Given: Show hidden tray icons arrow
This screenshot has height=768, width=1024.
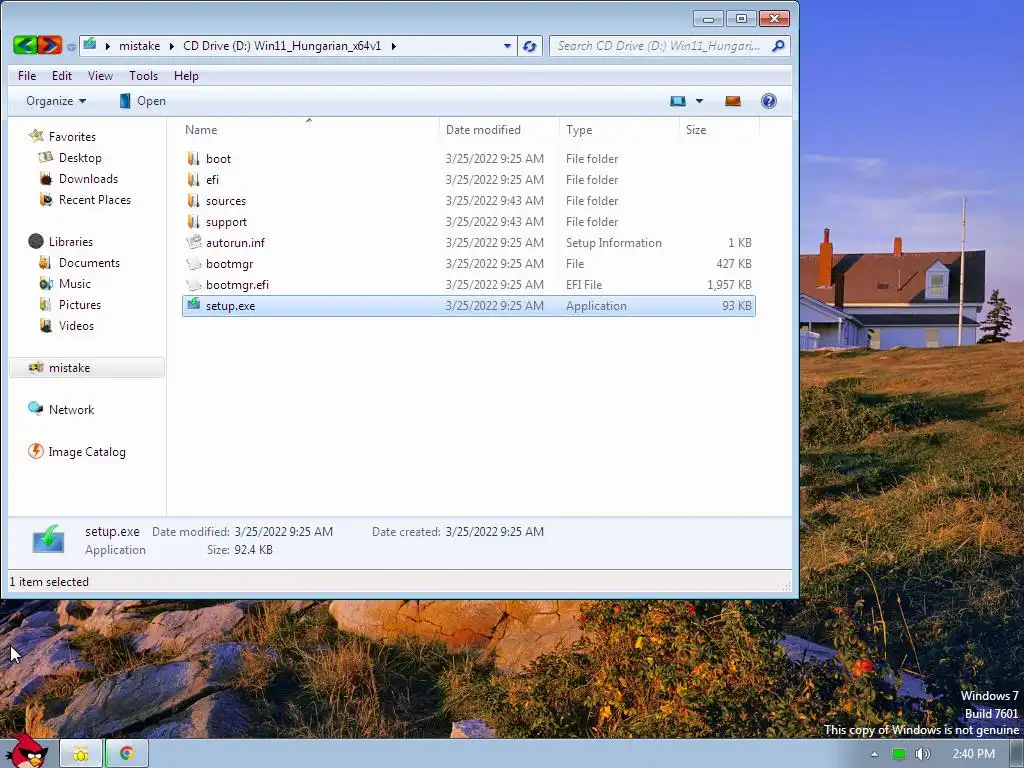Looking at the screenshot, I should coord(874,754).
